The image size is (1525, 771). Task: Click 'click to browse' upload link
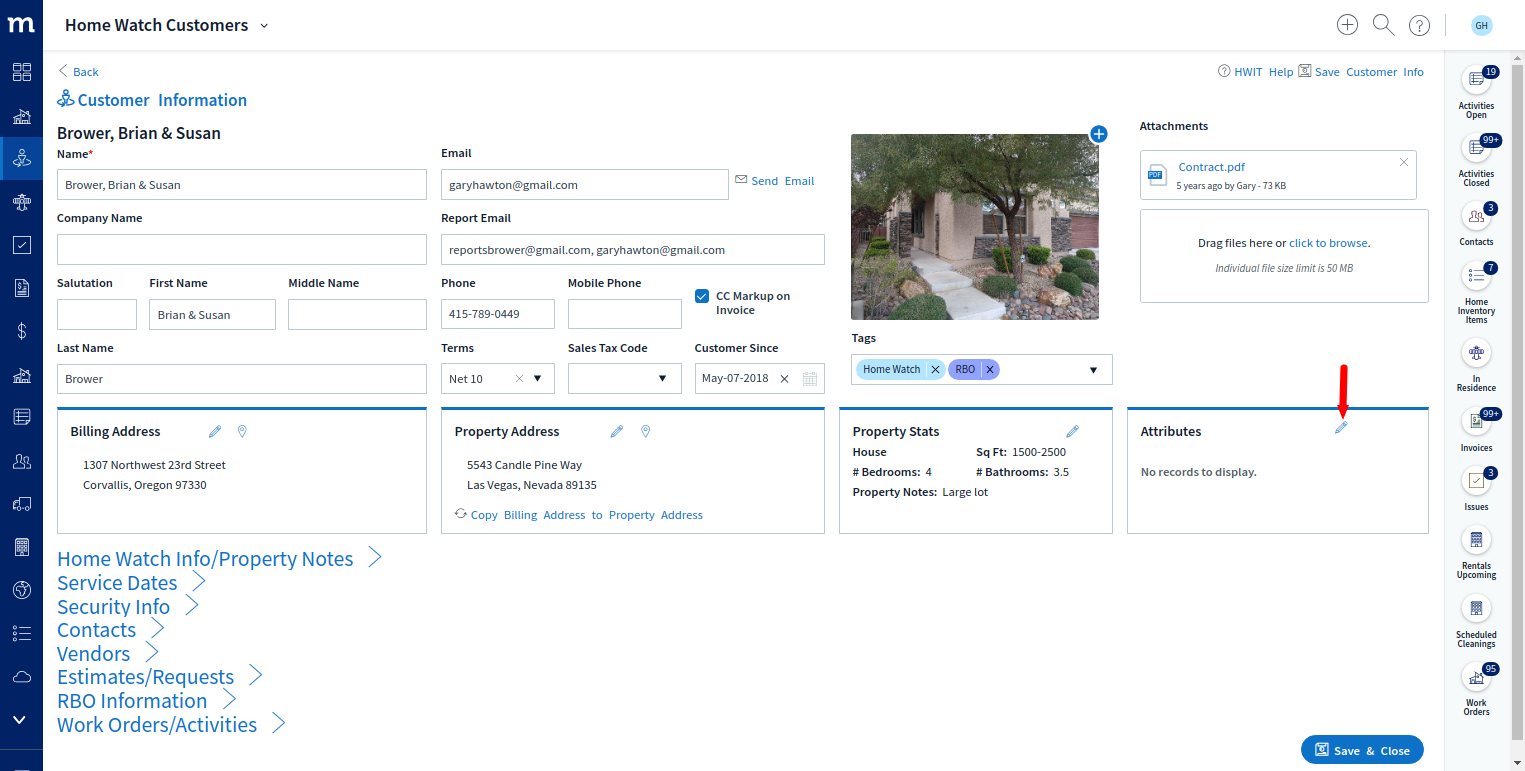coord(1328,243)
